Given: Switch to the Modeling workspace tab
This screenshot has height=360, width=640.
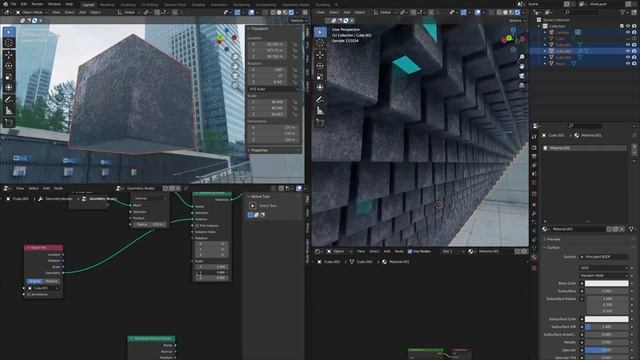Looking at the screenshot, I should (x=107, y=5).
